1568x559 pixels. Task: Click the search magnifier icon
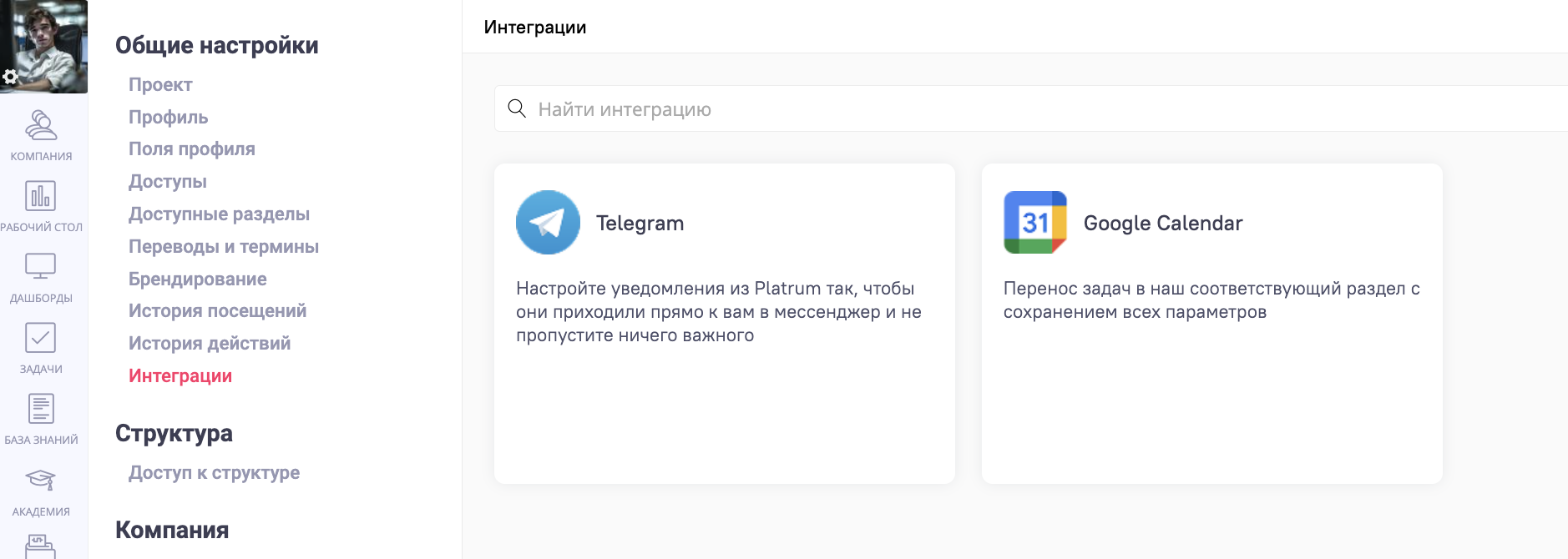tap(517, 108)
